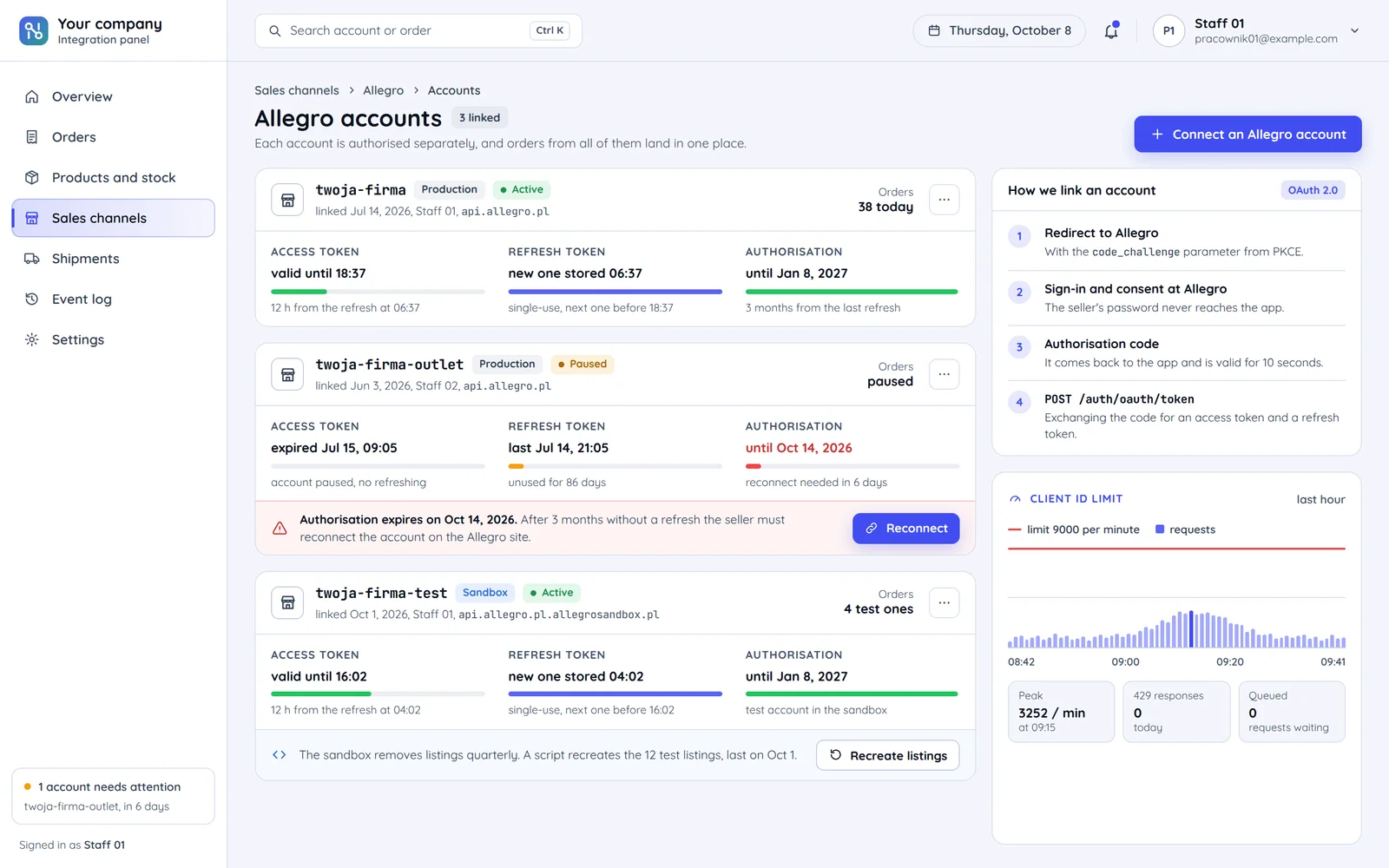Click the store icon for twoja-firma
Viewport: 1389px width, 868px height.
(287, 200)
